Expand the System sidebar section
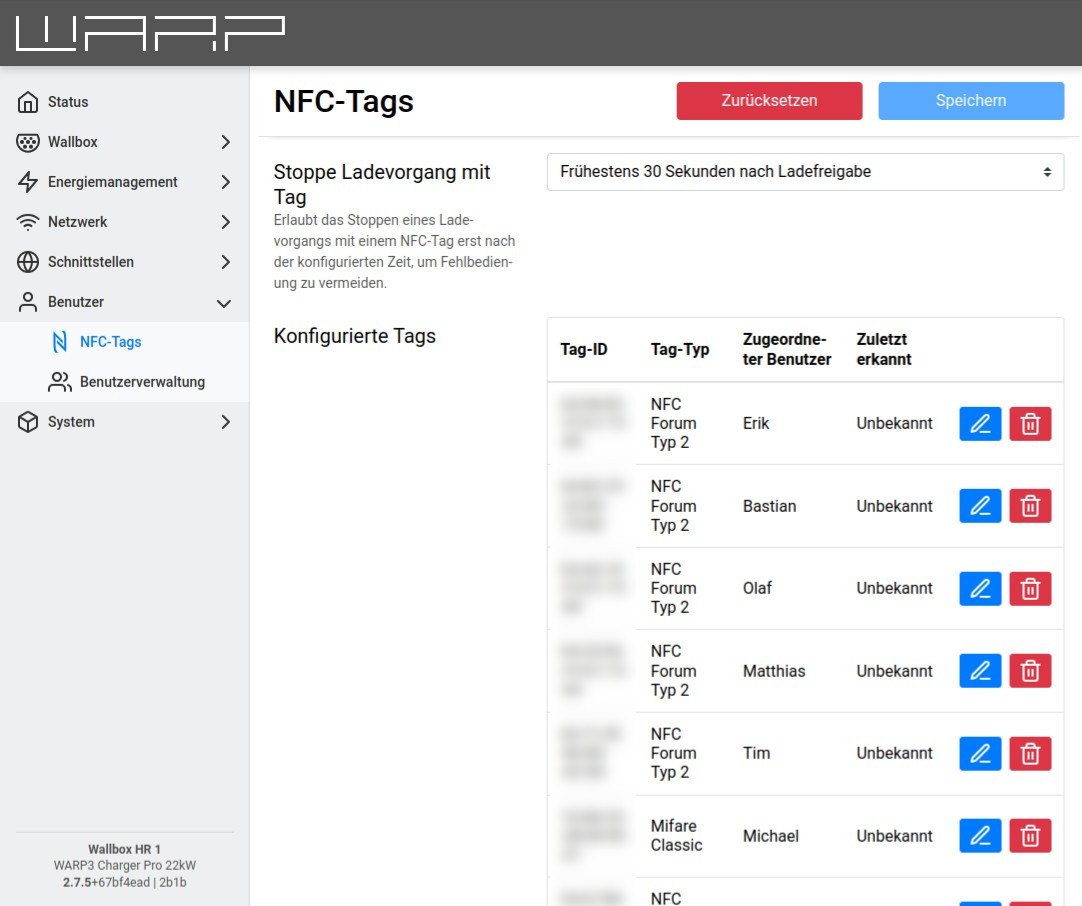 pos(124,422)
